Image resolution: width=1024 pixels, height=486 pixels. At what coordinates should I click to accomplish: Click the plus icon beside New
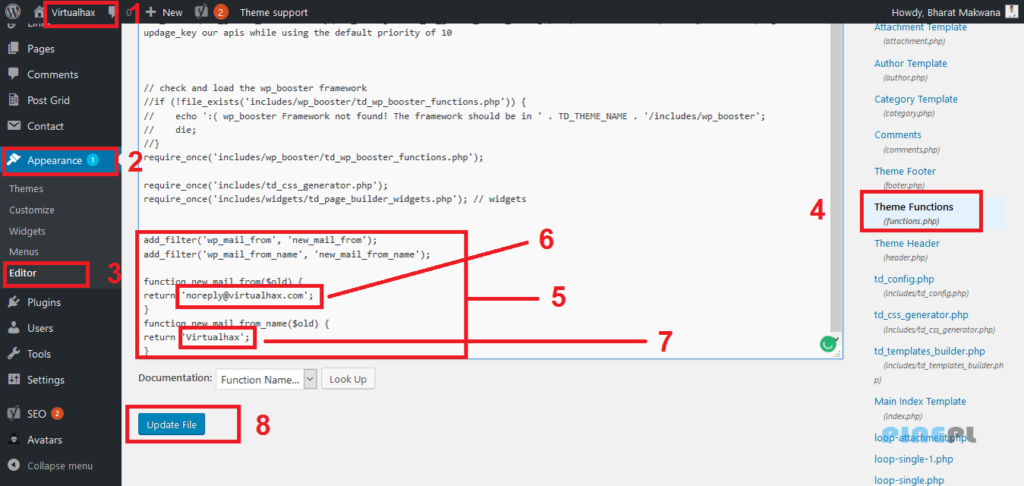(x=151, y=12)
